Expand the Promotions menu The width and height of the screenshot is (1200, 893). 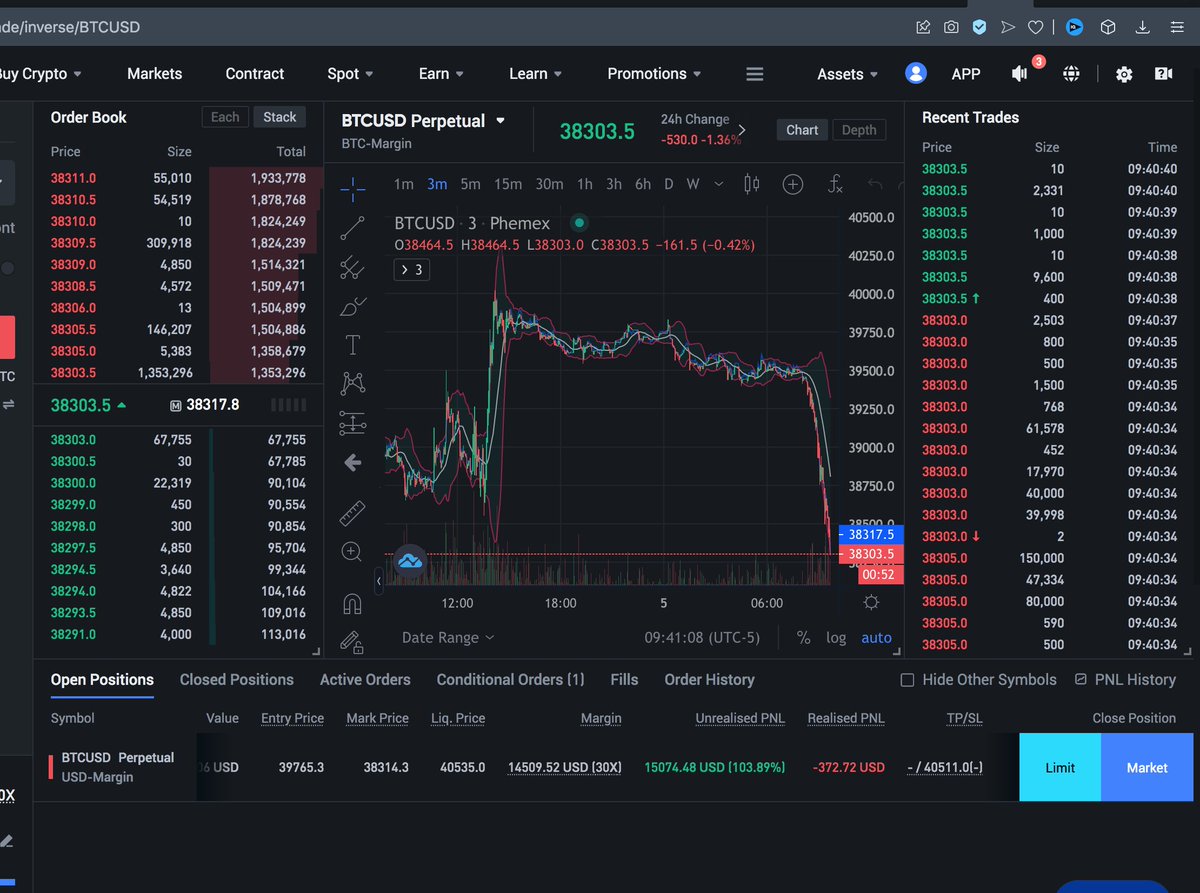click(654, 74)
